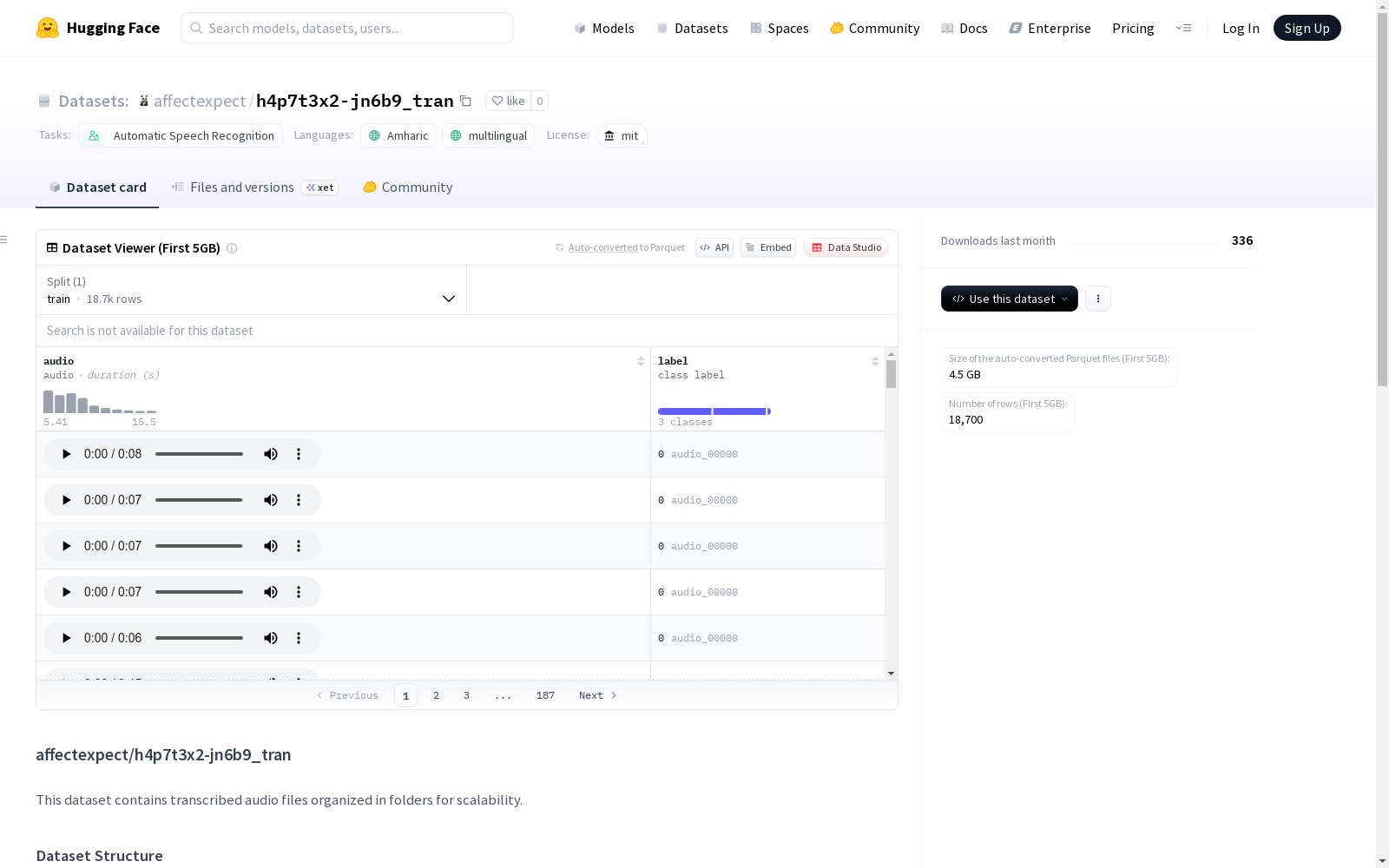The image size is (1389, 868).
Task: Seek in the first audio progress bar
Action: 199,454
